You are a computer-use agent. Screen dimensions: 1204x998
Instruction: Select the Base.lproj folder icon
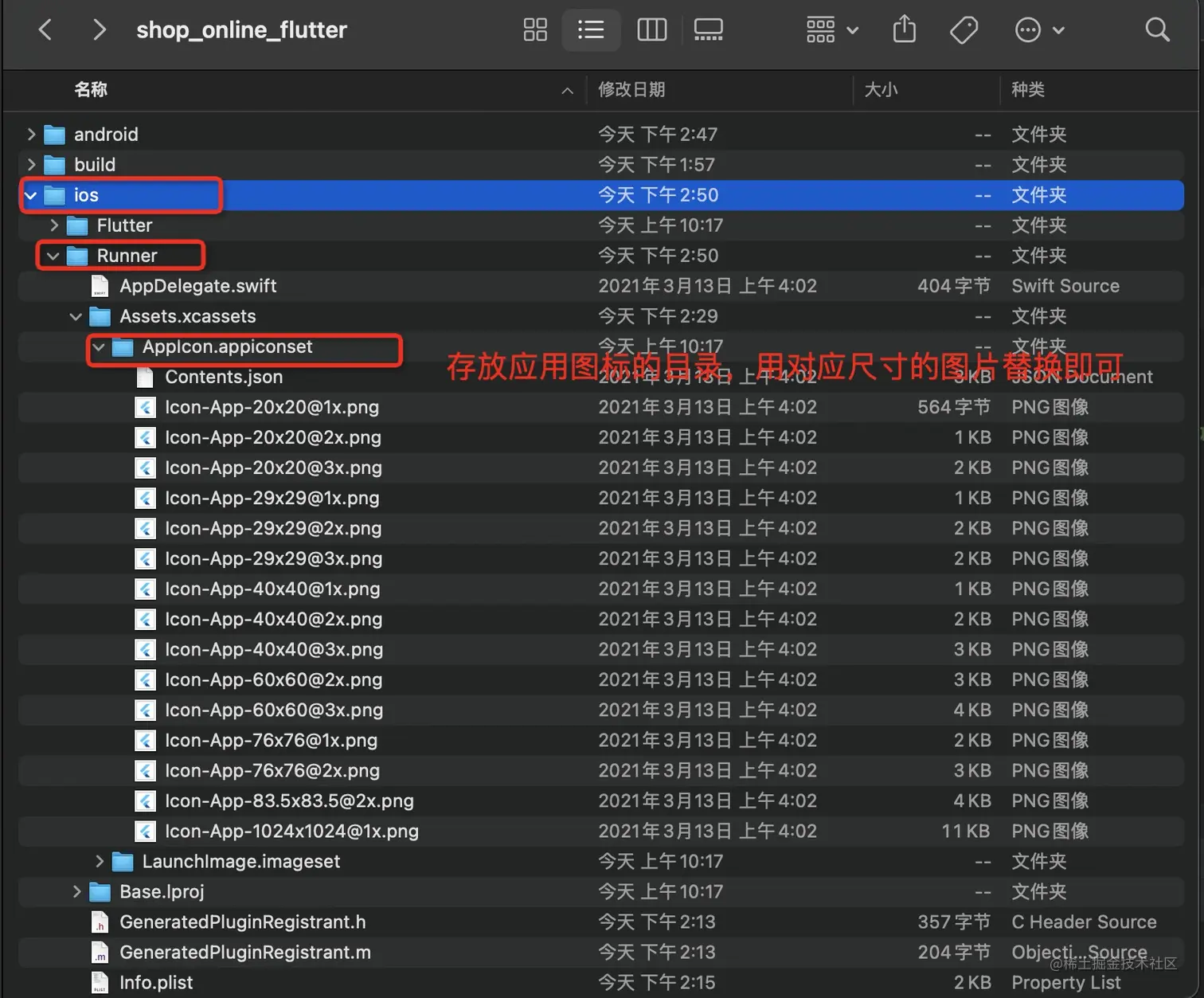click(100, 891)
